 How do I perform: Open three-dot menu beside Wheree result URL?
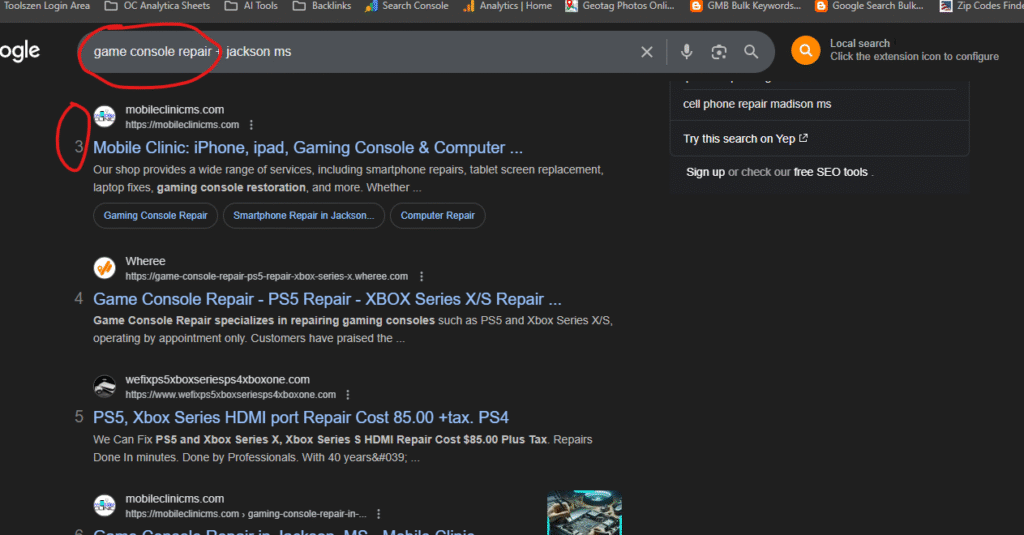(x=421, y=276)
